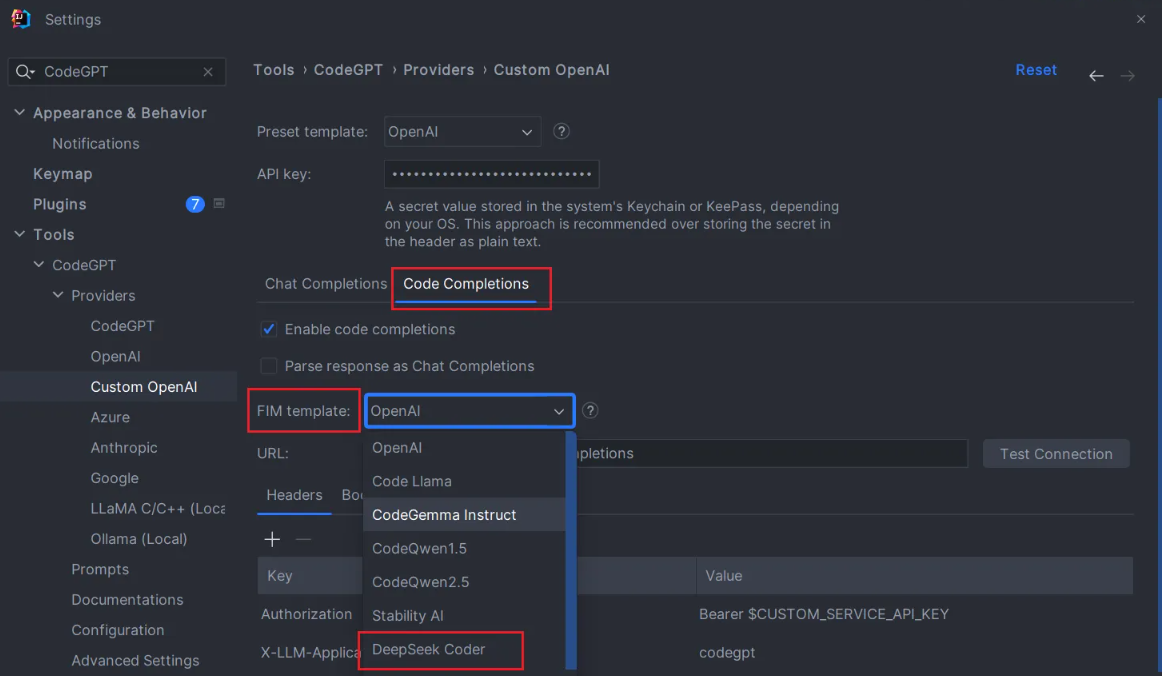Click the small icon right of Plugins badge
The image size is (1162, 676).
click(x=219, y=203)
